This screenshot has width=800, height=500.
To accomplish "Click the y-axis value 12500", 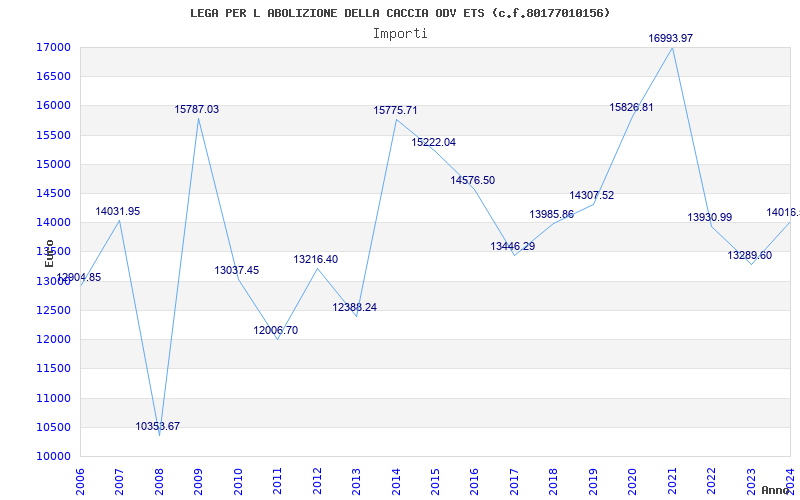I will pos(53,310).
